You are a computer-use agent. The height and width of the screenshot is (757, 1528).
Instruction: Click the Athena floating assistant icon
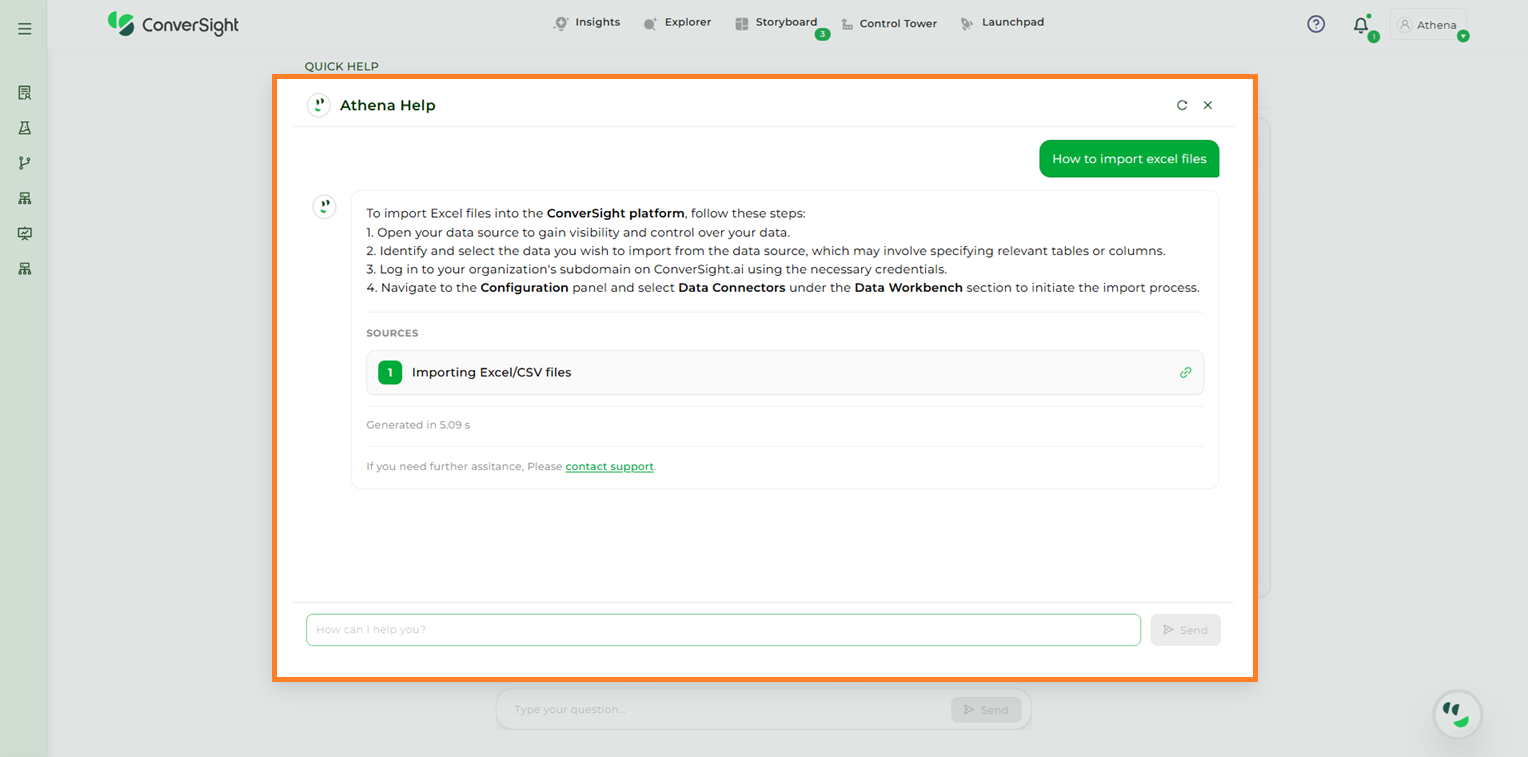(x=1457, y=714)
